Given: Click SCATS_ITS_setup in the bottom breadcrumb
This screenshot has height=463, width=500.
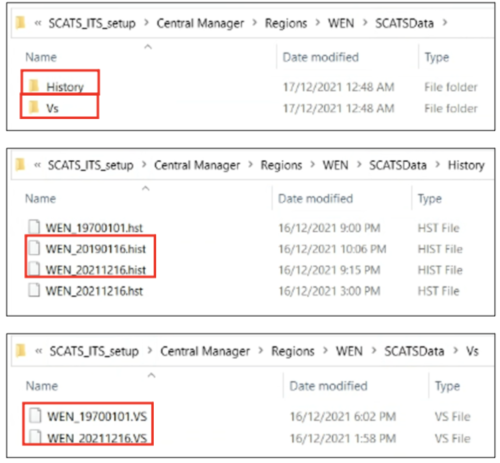Looking at the screenshot, I should tap(94, 351).
